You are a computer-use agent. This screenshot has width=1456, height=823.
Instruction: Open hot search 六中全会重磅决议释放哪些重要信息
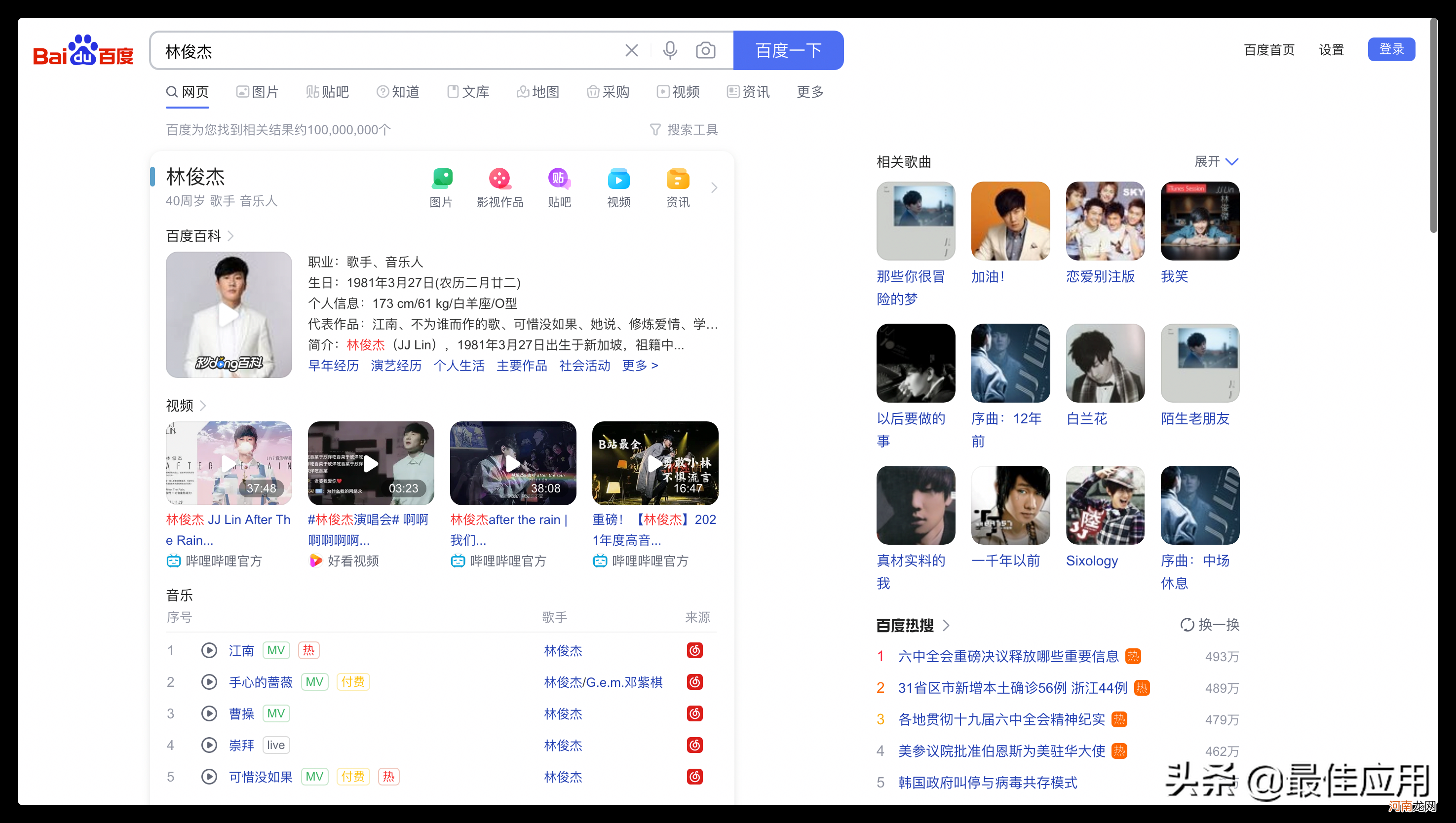tap(1008, 656)
